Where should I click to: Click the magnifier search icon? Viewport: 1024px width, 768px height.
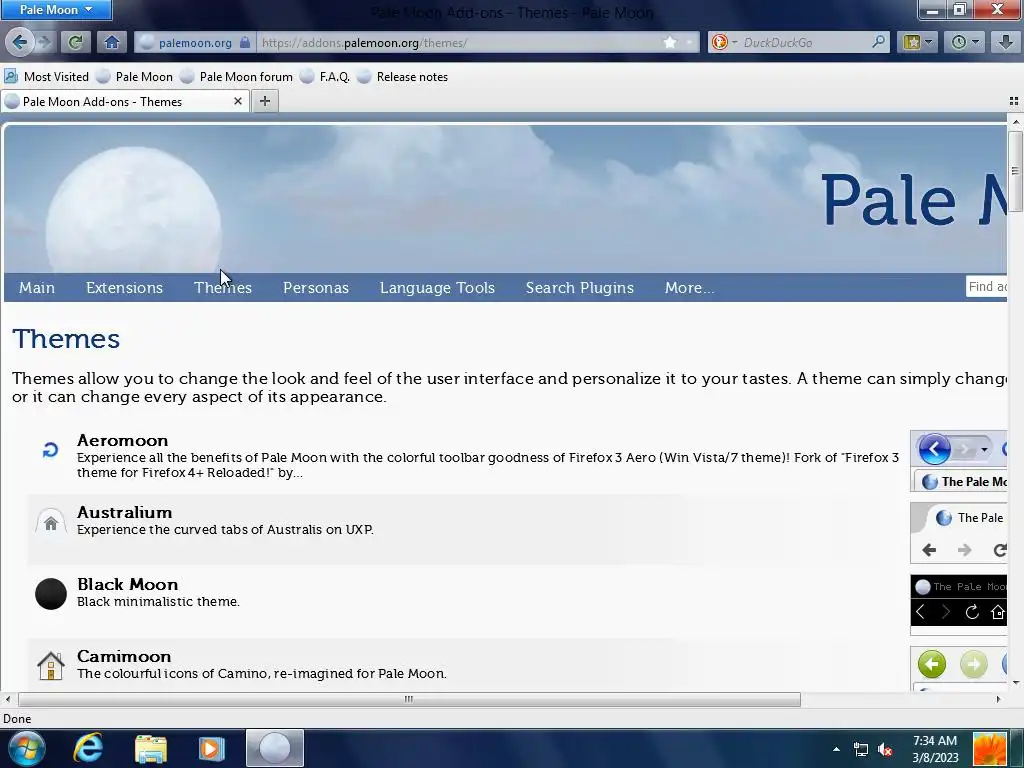[x=879, y=42]
